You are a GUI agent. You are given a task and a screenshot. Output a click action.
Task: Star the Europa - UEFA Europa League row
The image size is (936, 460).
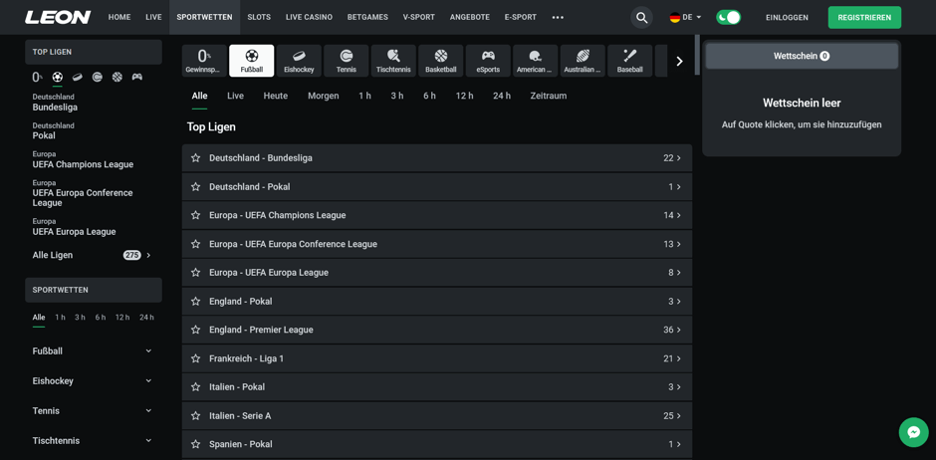195,273
